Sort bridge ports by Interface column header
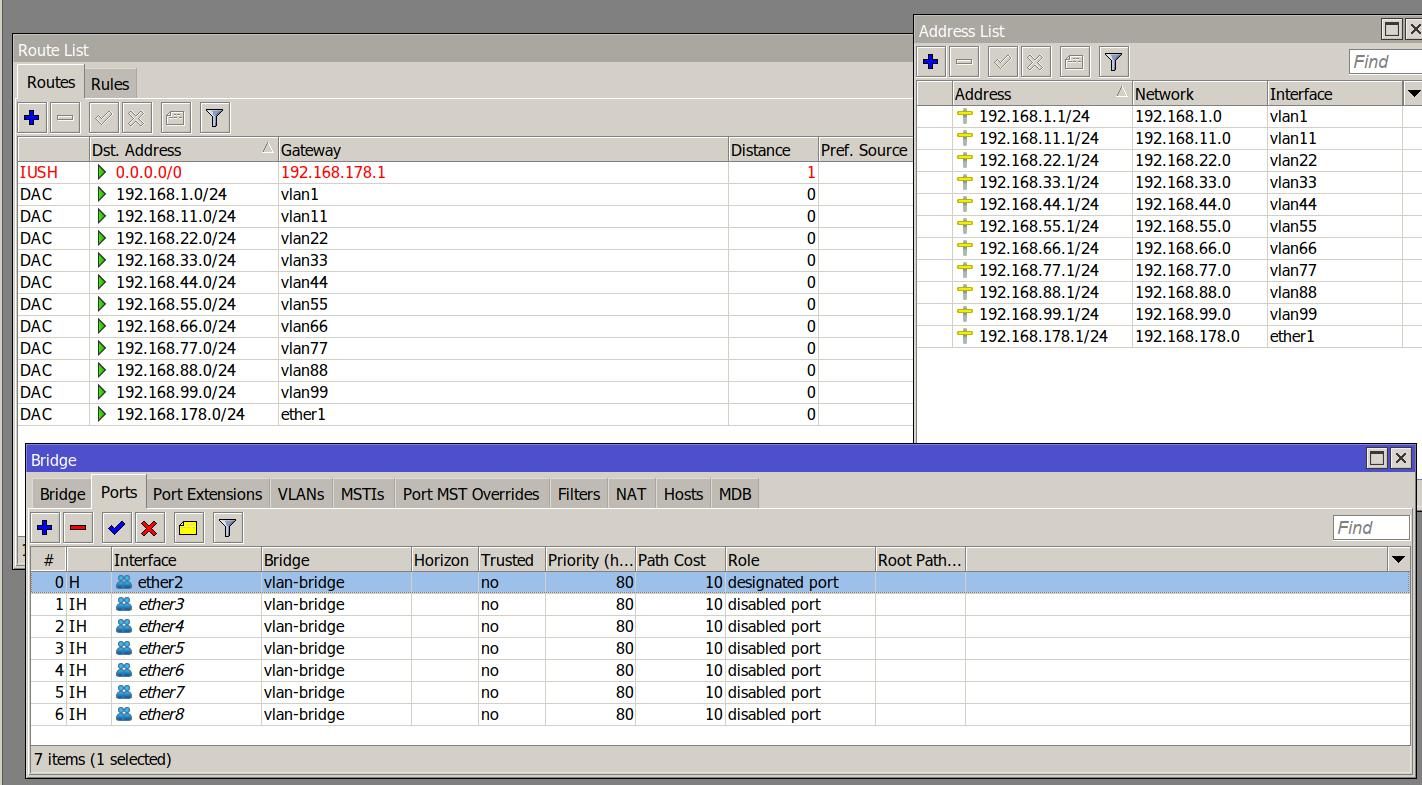Viewport: 1422px width, 785px height. click(x=186, y=560)
